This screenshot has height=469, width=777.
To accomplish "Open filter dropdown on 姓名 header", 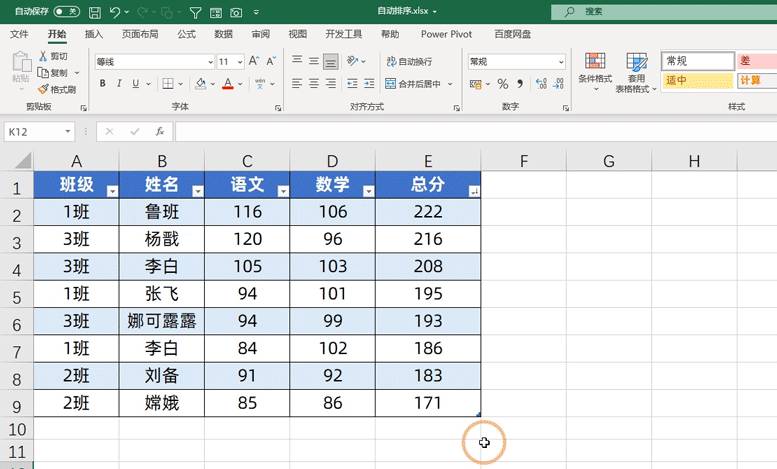I will click(x=198, y=191).
